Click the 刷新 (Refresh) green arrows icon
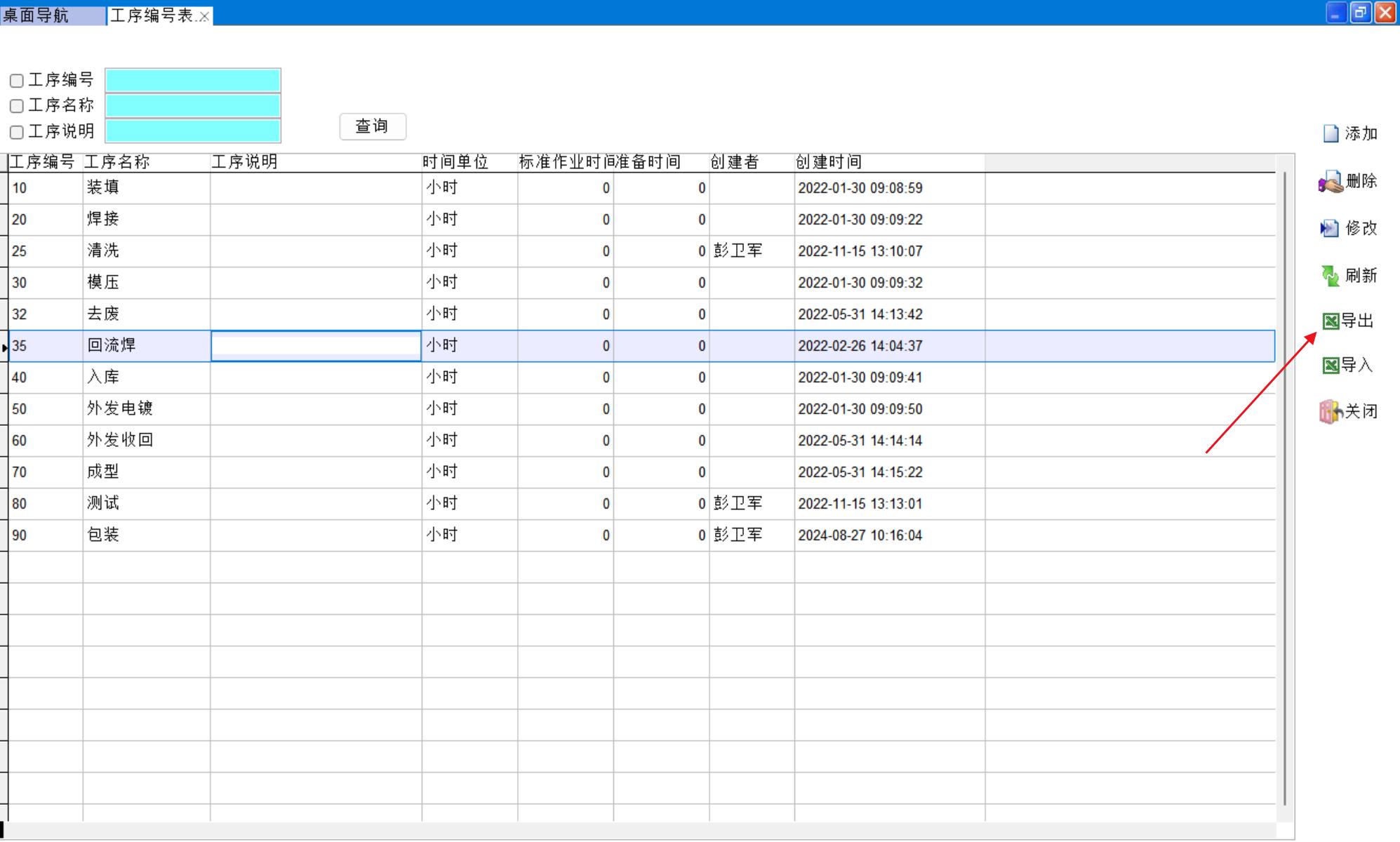1400x842 pixels. coord(1330,276)
